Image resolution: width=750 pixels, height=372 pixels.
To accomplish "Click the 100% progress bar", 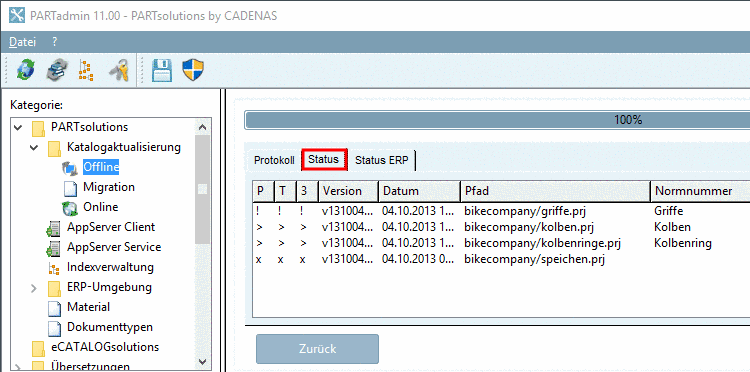I will coord(497,120).
